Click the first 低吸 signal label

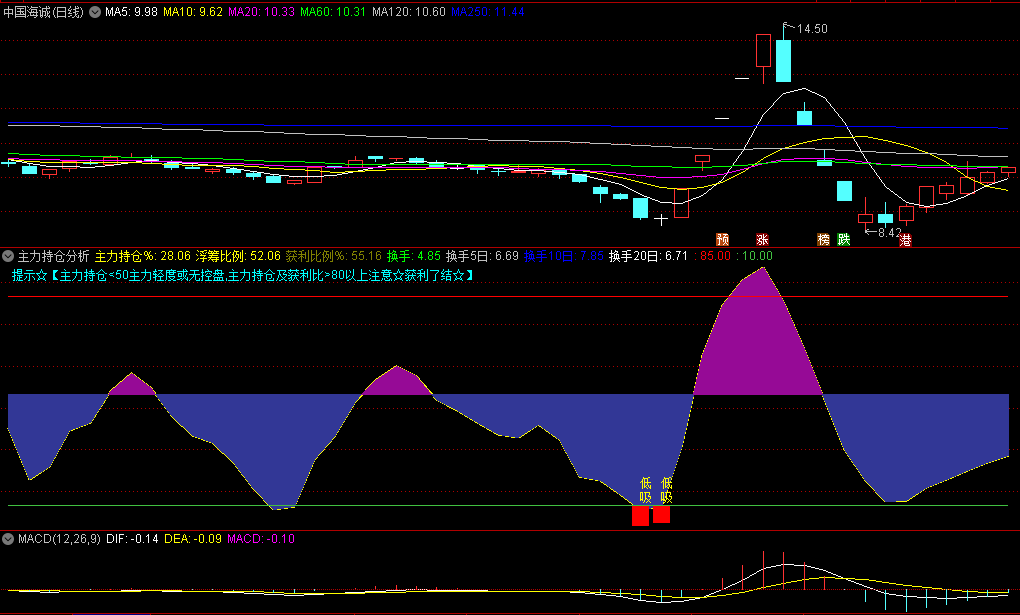tap(645, 490)
